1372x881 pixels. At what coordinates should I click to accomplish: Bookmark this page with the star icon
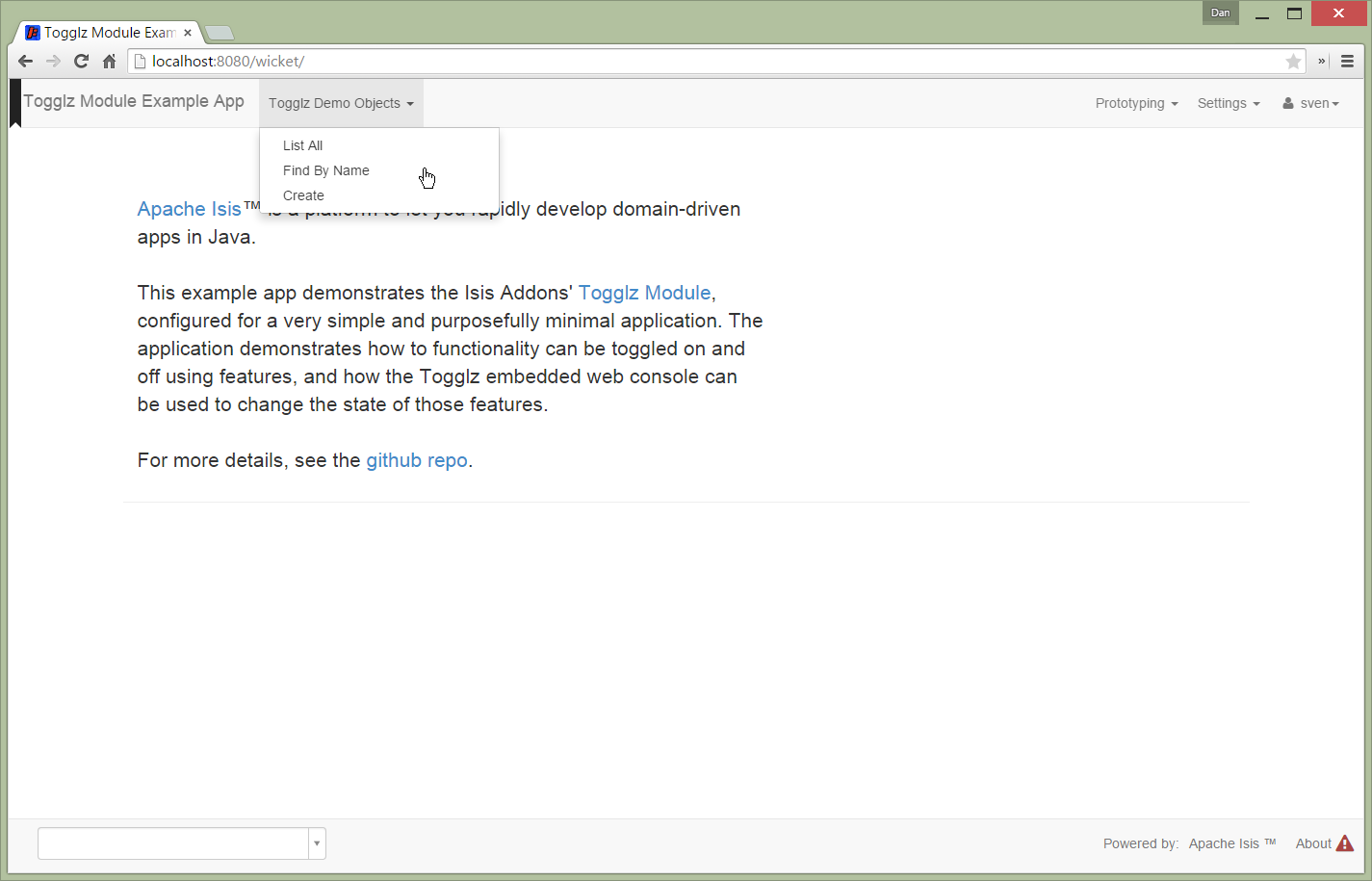(x=1293, y=62)
